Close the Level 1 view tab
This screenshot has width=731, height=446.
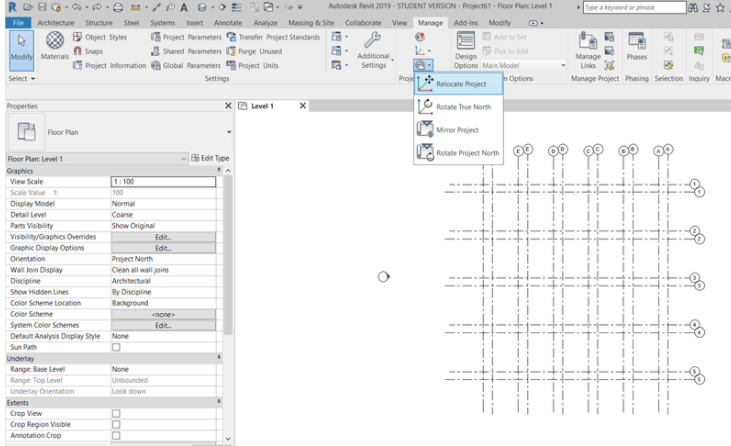303,106
